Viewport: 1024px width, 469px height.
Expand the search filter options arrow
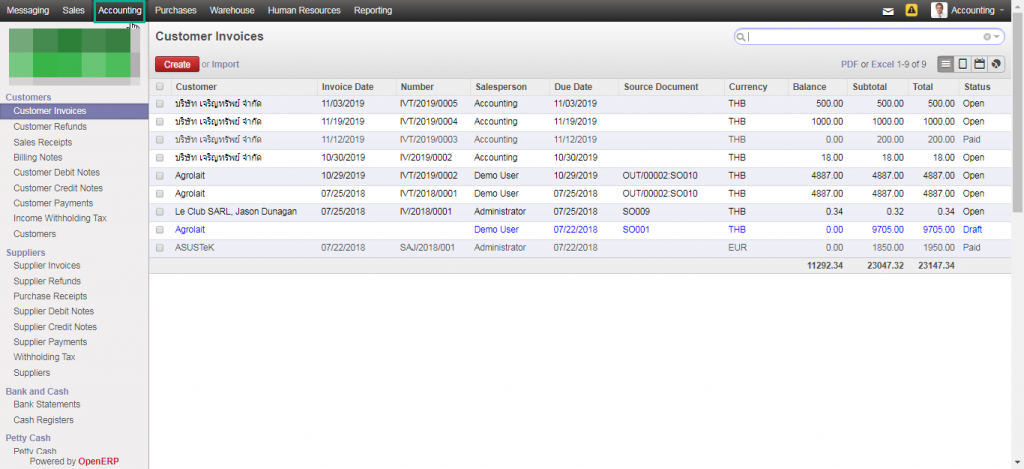pos(997,37)
